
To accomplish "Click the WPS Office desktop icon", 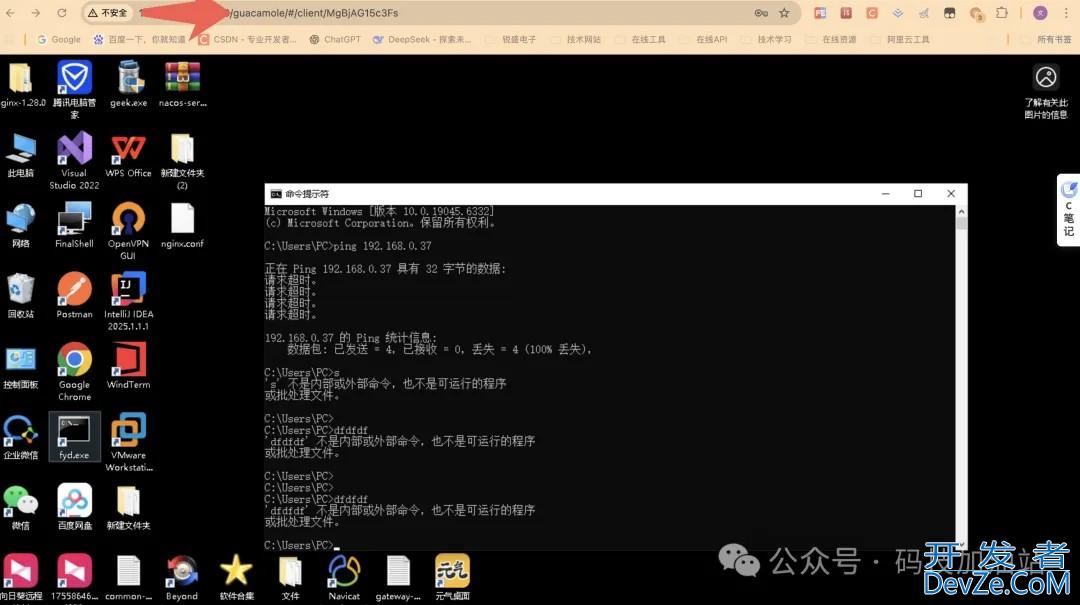I will [x=128, y=149].
